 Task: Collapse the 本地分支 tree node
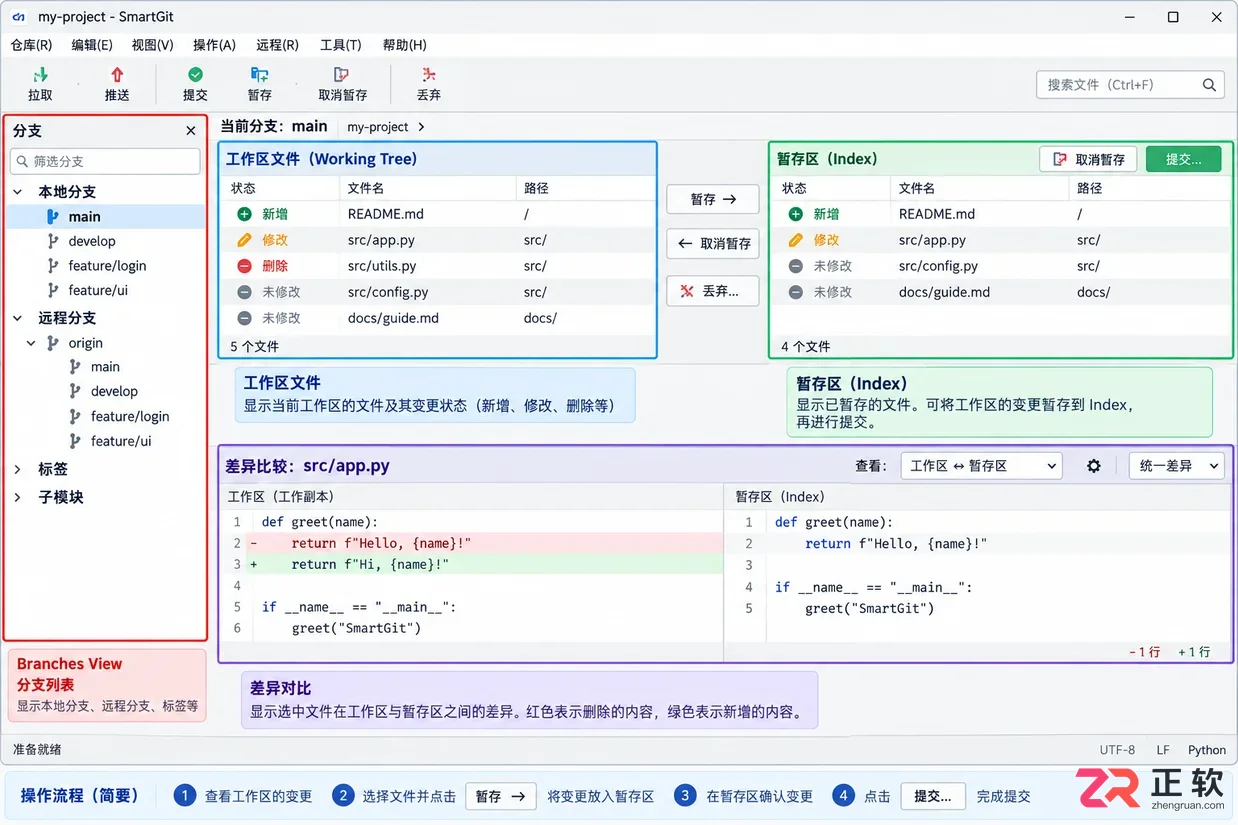tap(18, 192)
